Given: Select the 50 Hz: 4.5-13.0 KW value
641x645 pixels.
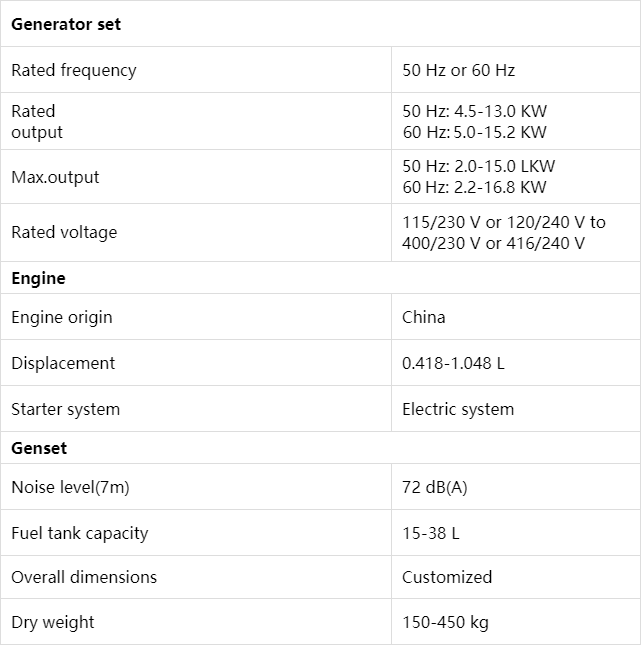Looking at the screenshot, I should click(x=474, y=111).
